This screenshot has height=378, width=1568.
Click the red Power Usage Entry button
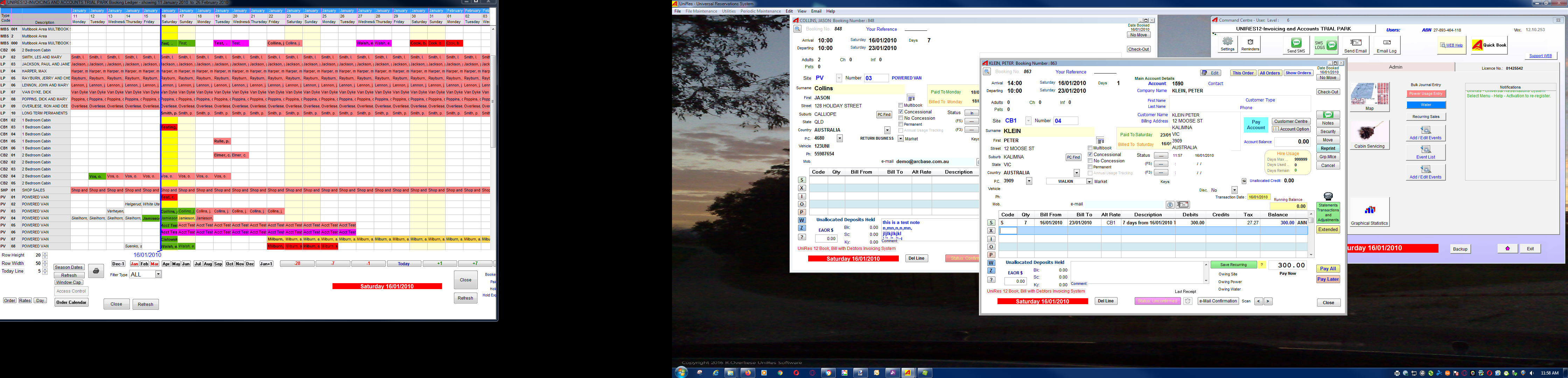[x=1426, y=94]
